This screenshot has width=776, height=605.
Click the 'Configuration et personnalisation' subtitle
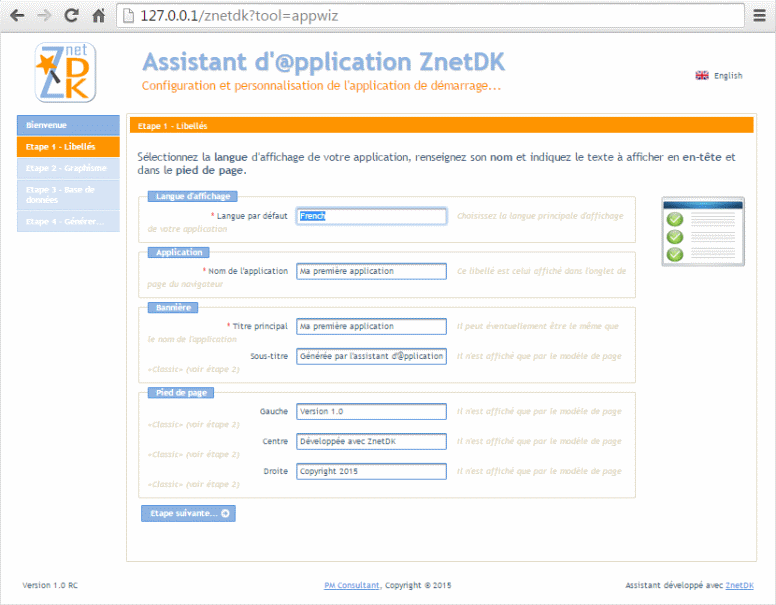[x=321, y=86]
